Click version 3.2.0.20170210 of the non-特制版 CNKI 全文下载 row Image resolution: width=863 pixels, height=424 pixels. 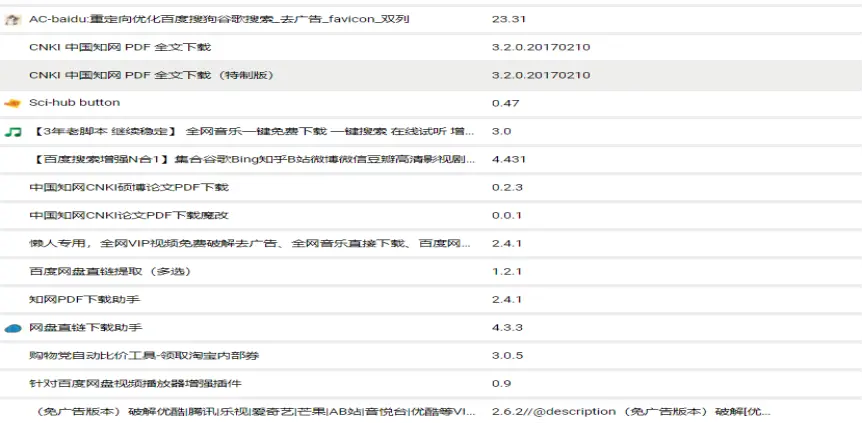(541, 47)
